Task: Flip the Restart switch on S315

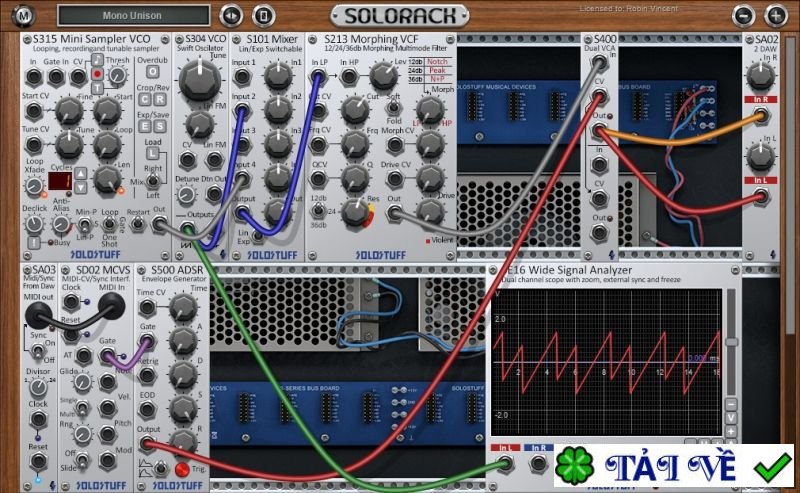Action: (x=137, y=224)
